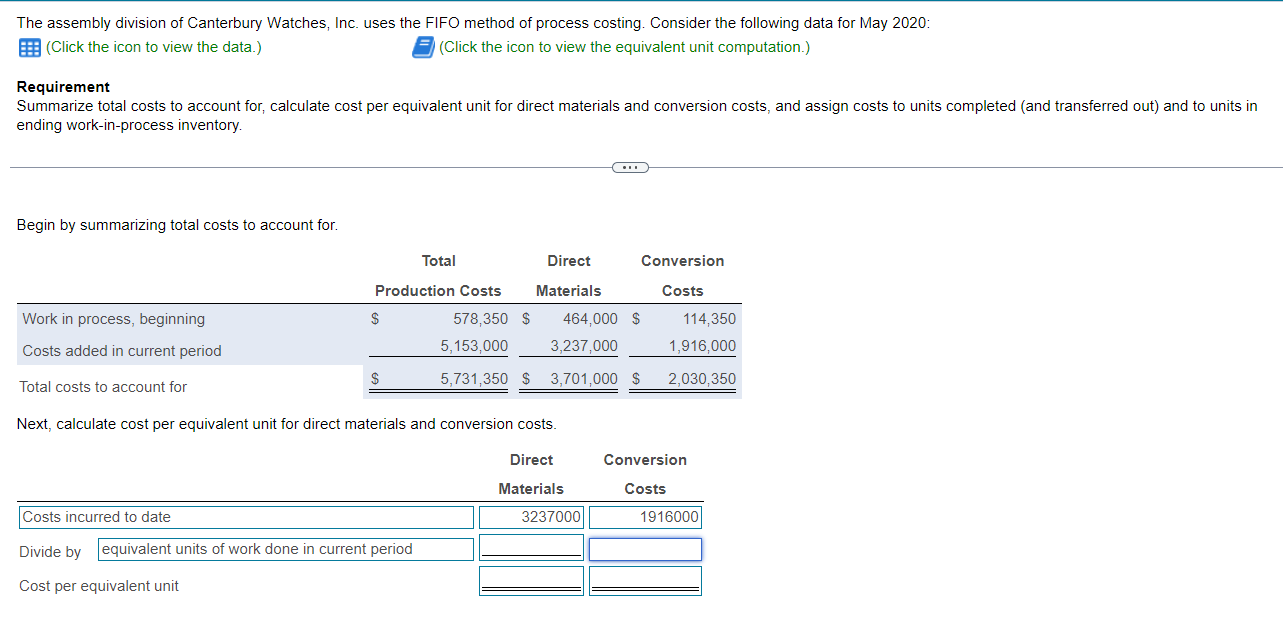Click the highlighted Conversion Costs divide-by field
Viewport: 1283px width, 635px height.
[645, 549]
